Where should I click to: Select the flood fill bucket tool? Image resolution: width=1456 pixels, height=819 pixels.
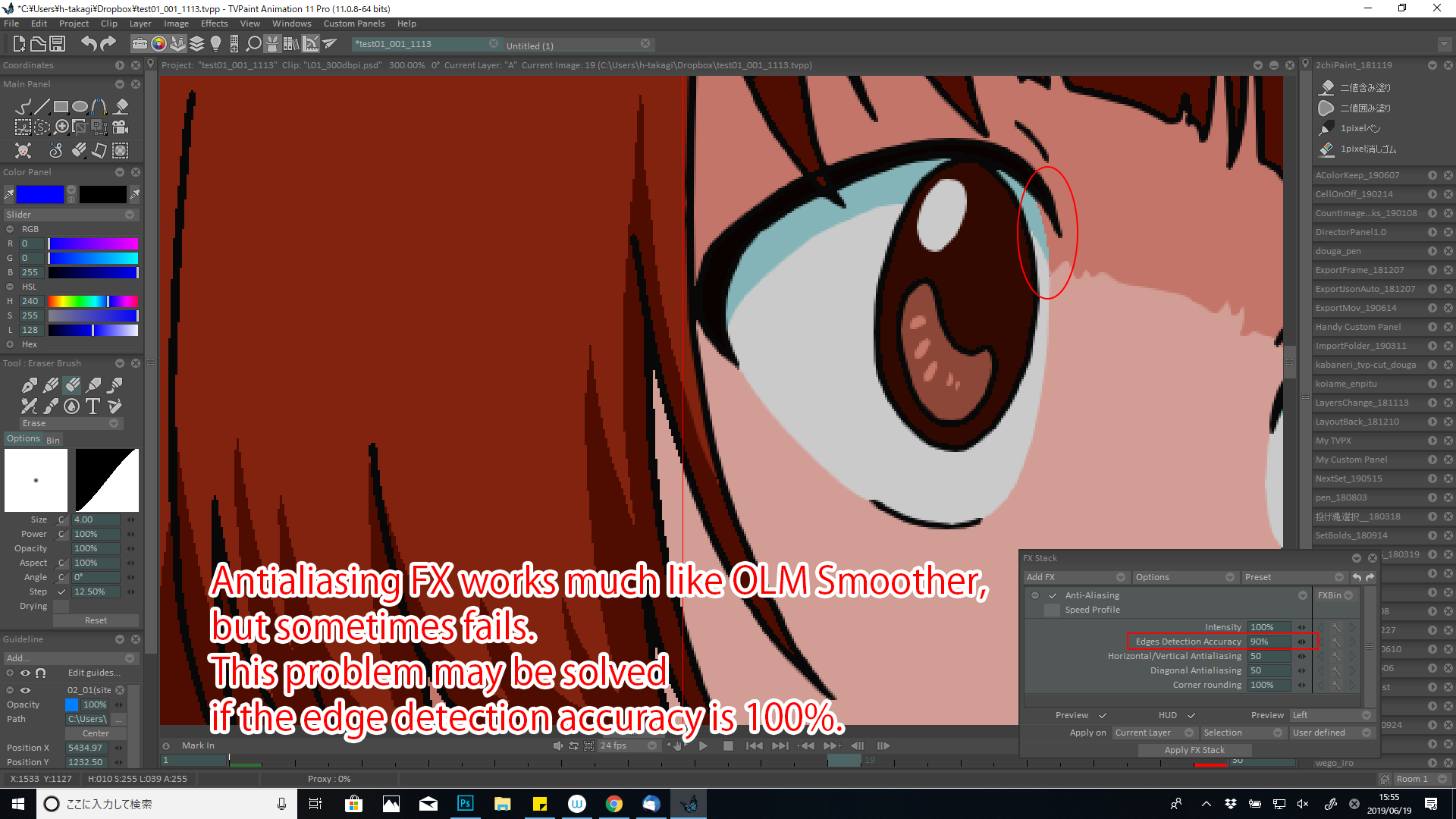tap(121, 107)
